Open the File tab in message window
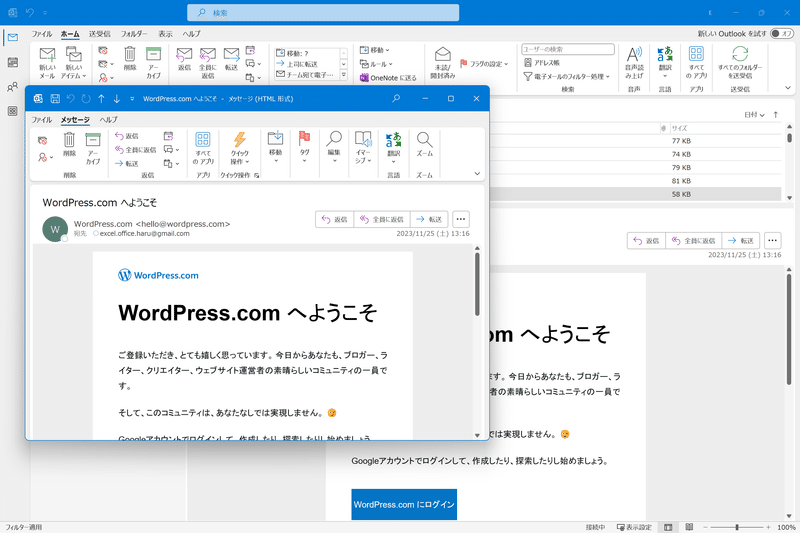The width and height of the screenshot is (800, 533). tap(41, 120)
